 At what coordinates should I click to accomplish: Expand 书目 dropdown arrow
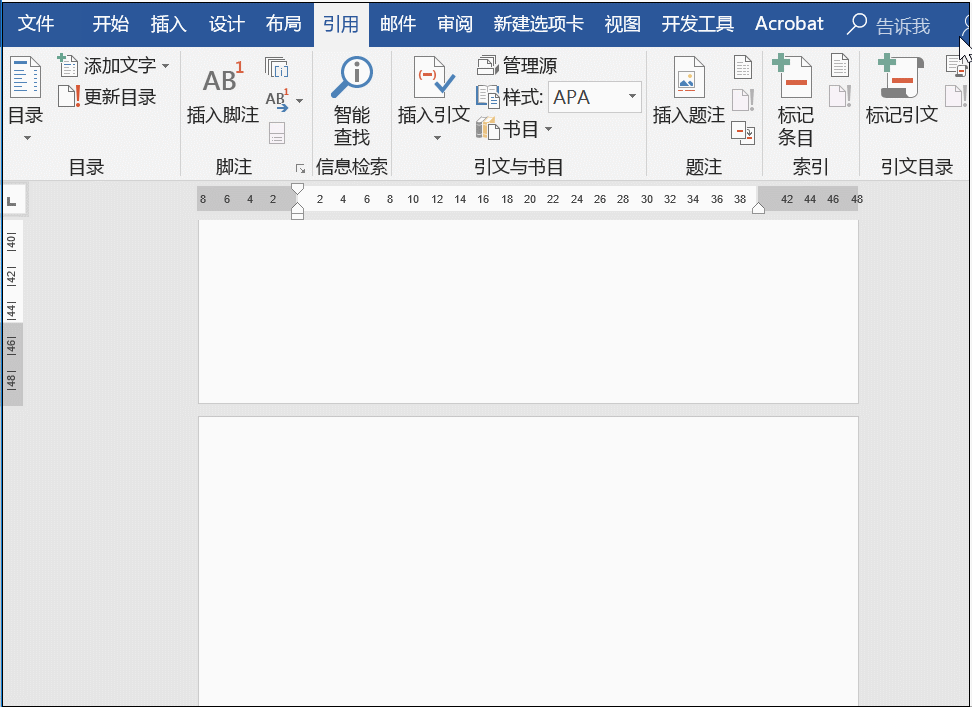pyautogui.click(x=549, y=129)
